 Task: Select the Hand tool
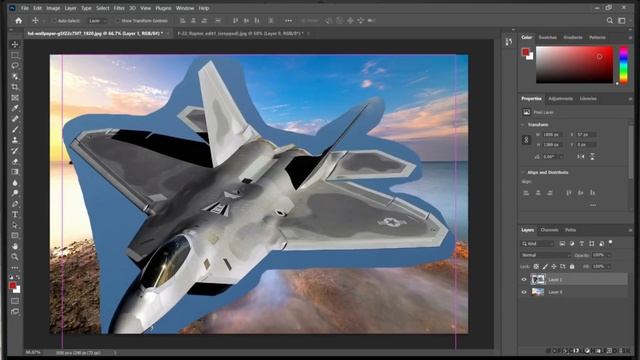pos(15,246)
